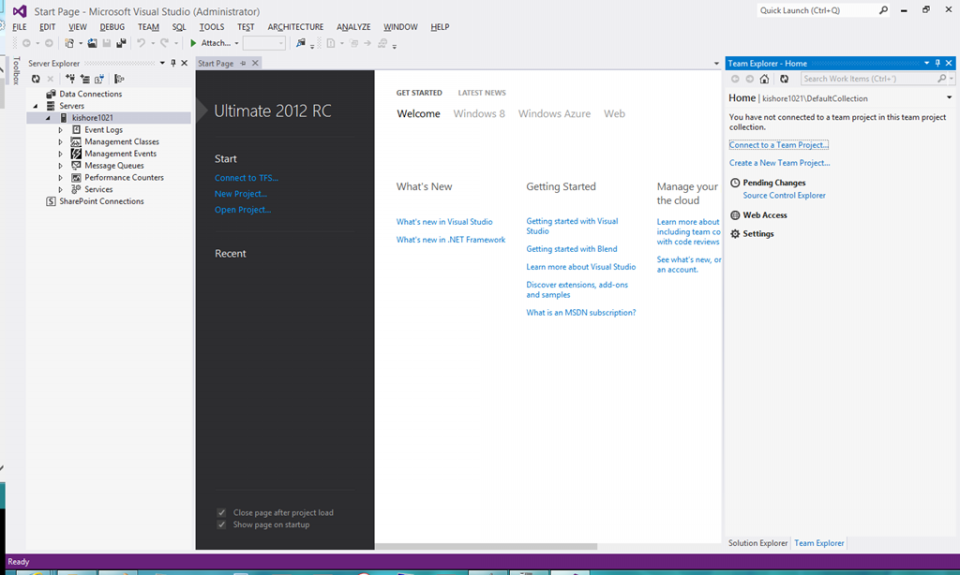Click the Find in Files toolbar icon
The width and height of the screenshot is (960, 575).
[300, 43]
